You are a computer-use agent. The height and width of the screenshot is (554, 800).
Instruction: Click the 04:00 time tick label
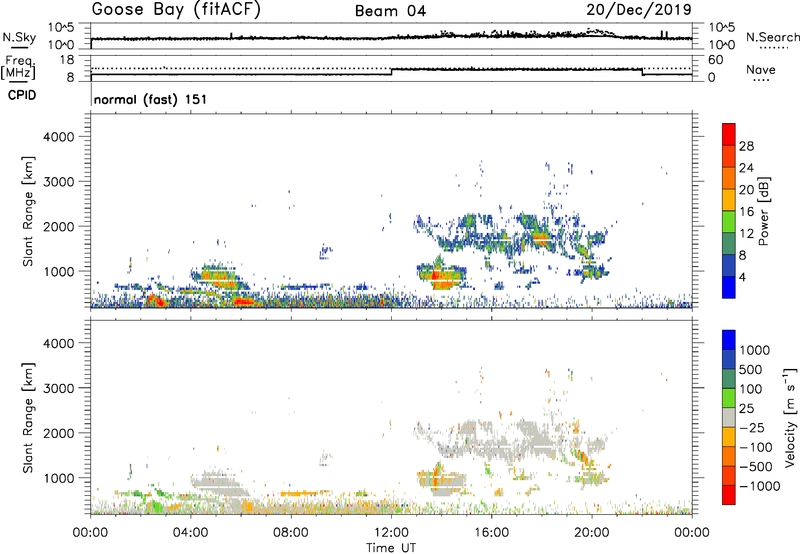point(191,533)
